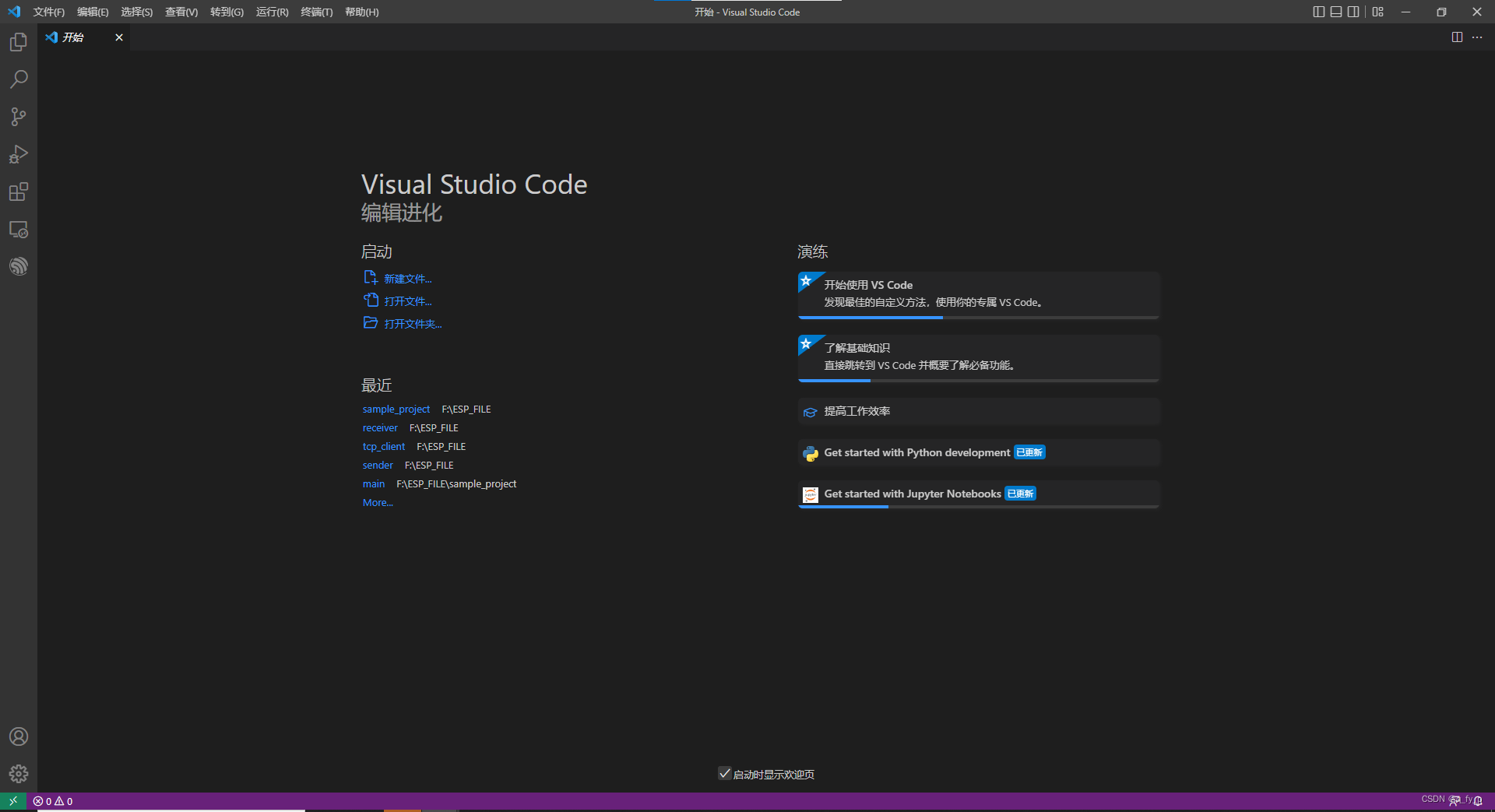Open the 提高工作效率 walkthrough
The height and width of the screenshot is (812, 1495).
coord(979,411)
